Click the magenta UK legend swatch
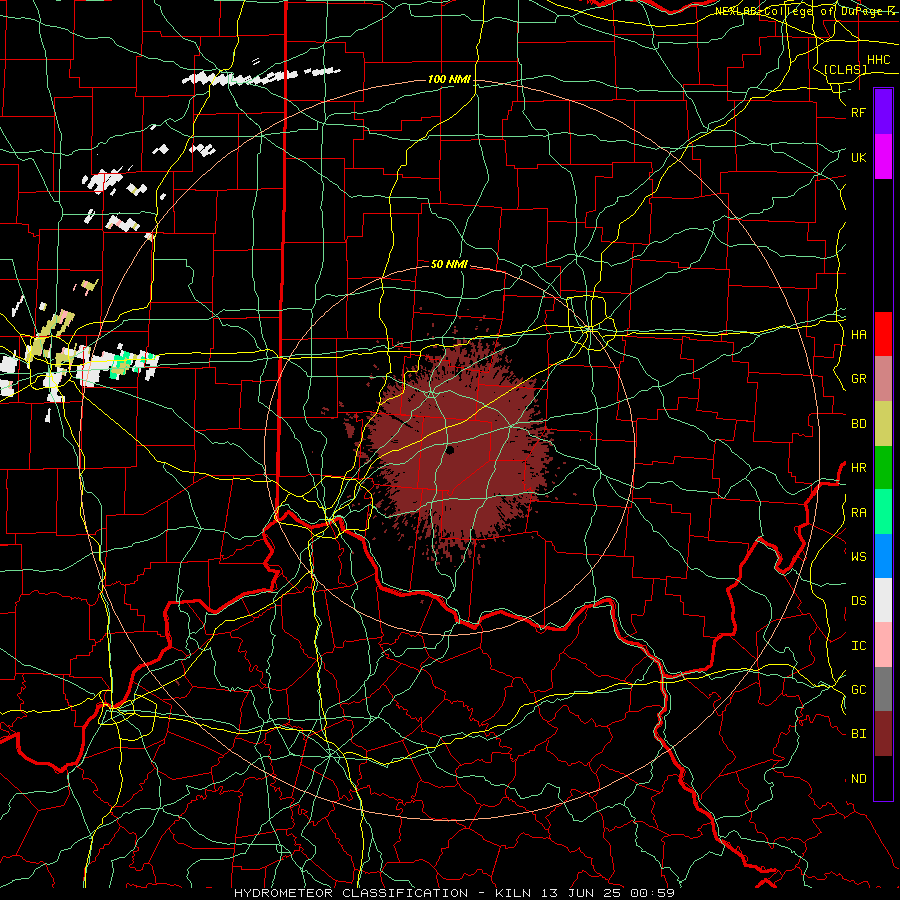This screenshot has height=900, width=900. 883,157
